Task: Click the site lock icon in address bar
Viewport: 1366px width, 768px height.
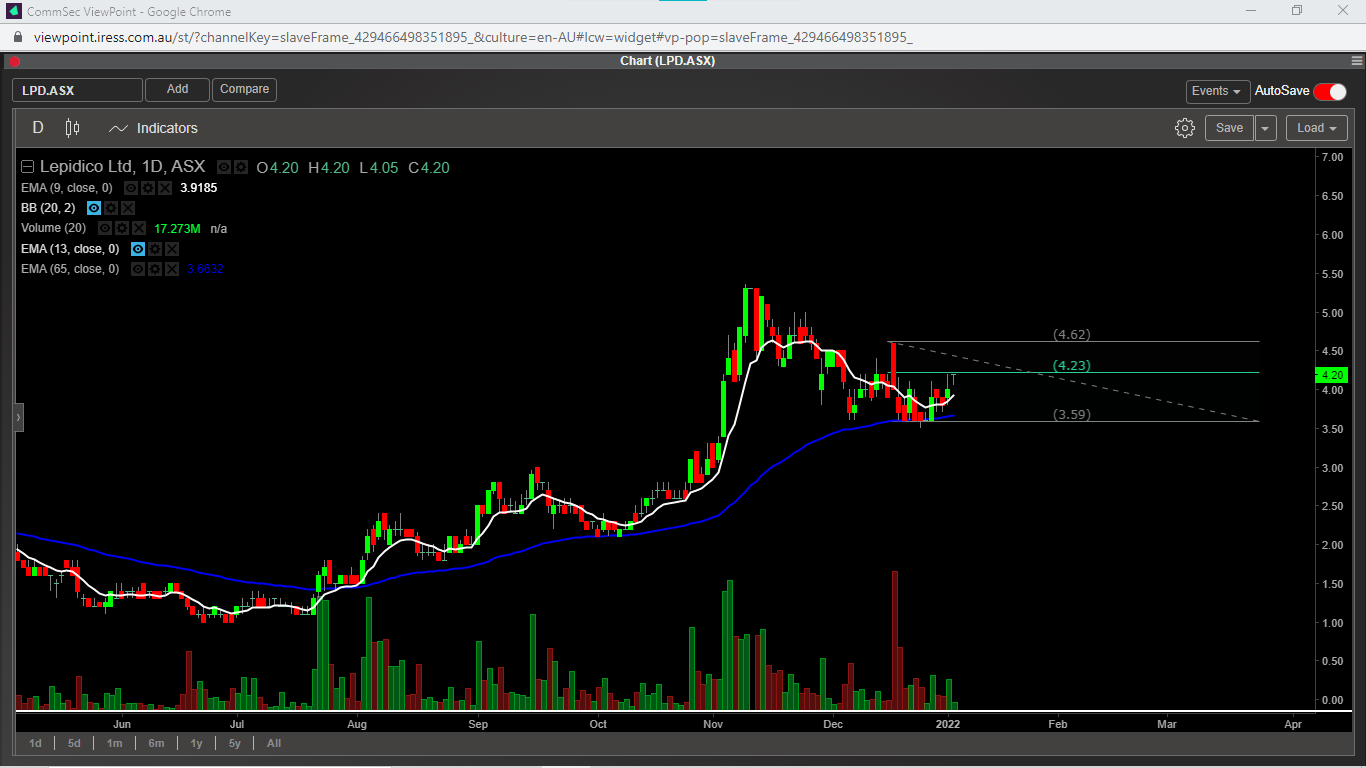Action: coord(18,37)
